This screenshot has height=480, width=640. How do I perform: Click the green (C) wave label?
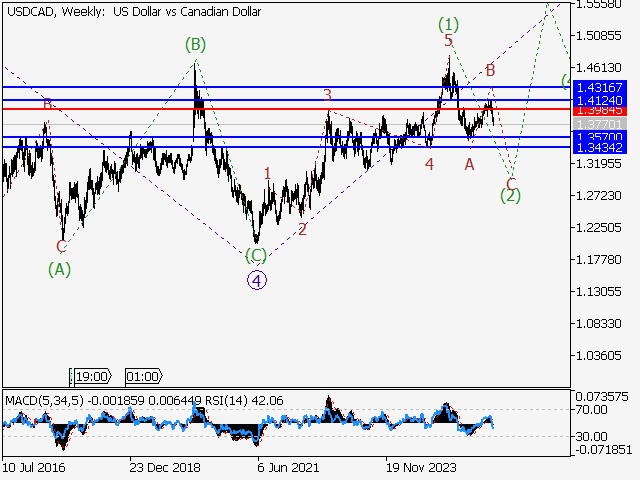257,255
